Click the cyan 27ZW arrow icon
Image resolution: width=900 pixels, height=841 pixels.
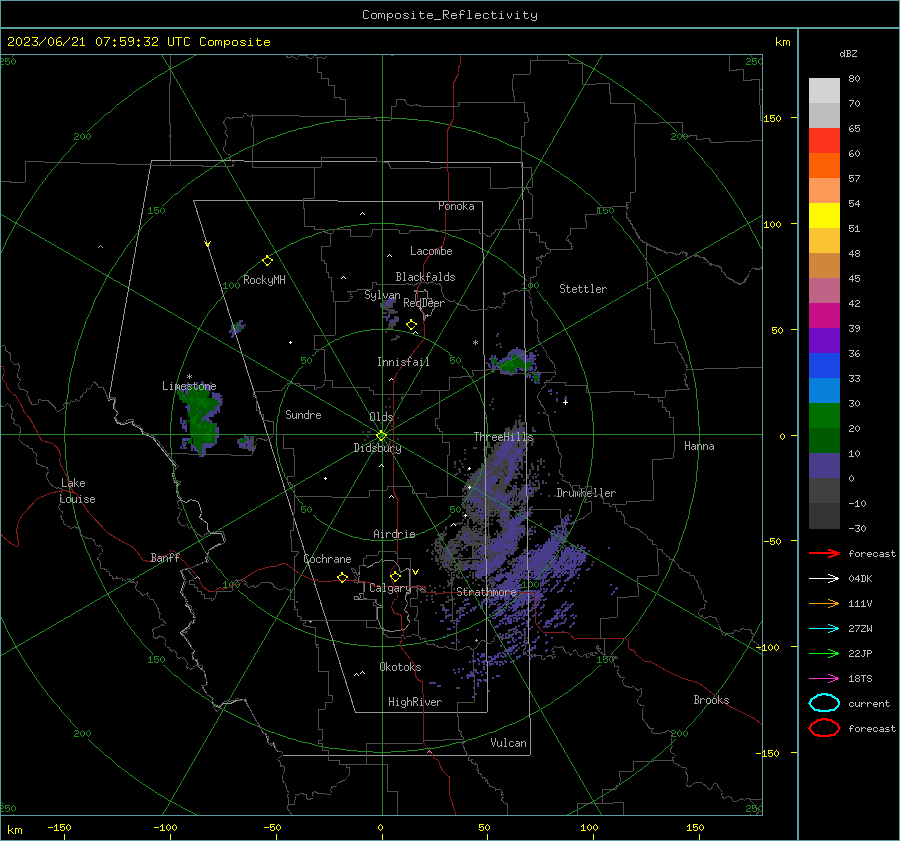[824, 628]
